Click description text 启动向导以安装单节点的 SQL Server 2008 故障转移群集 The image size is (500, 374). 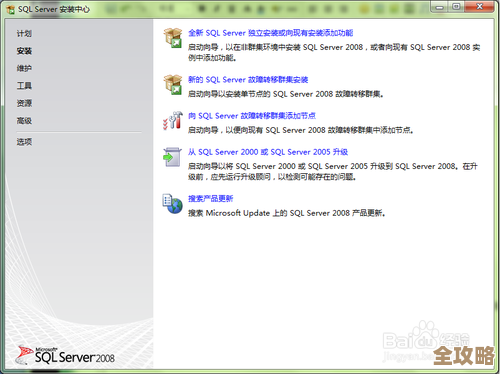[x=285, y=94]
